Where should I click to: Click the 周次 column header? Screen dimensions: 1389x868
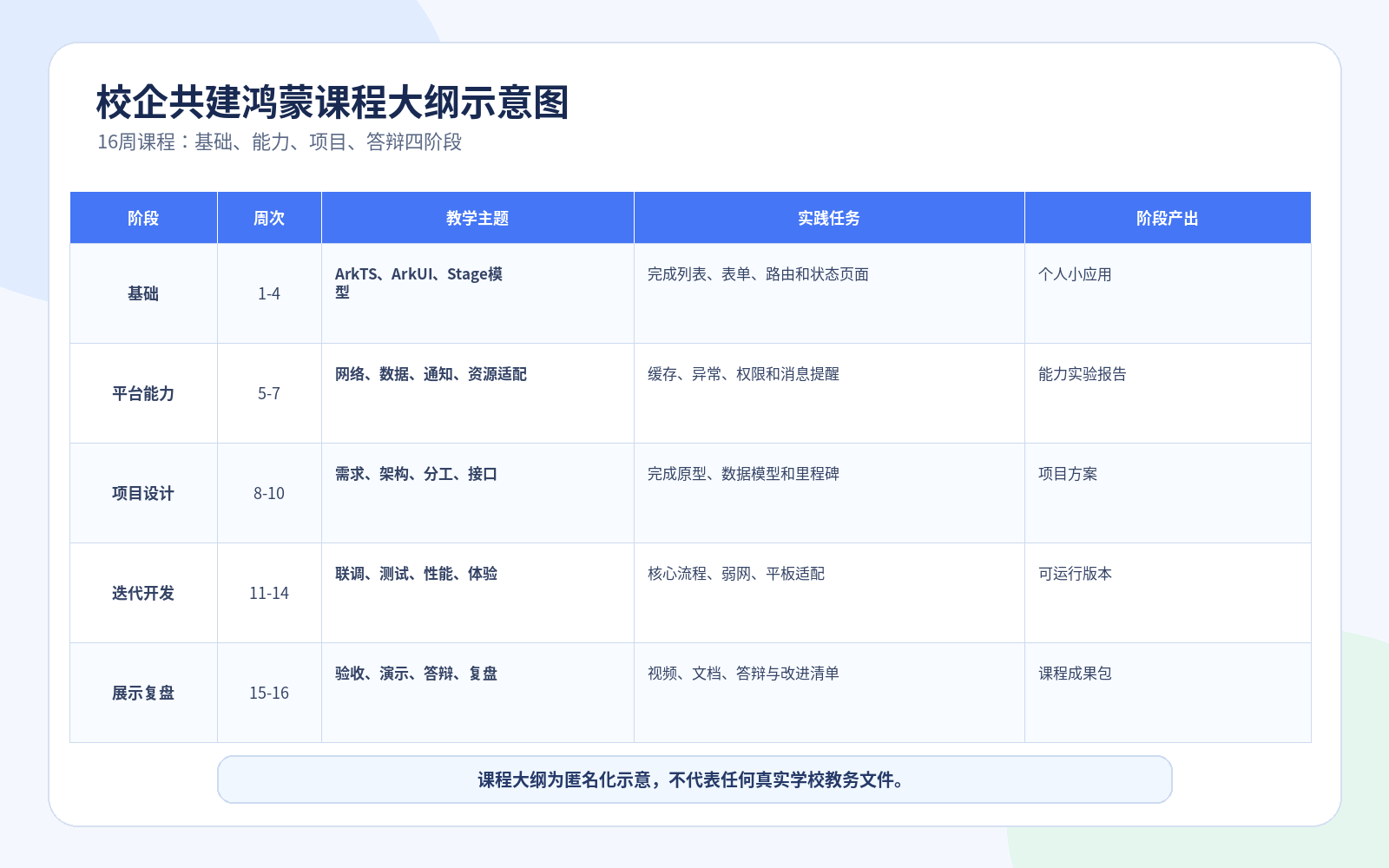click(269, 218)
